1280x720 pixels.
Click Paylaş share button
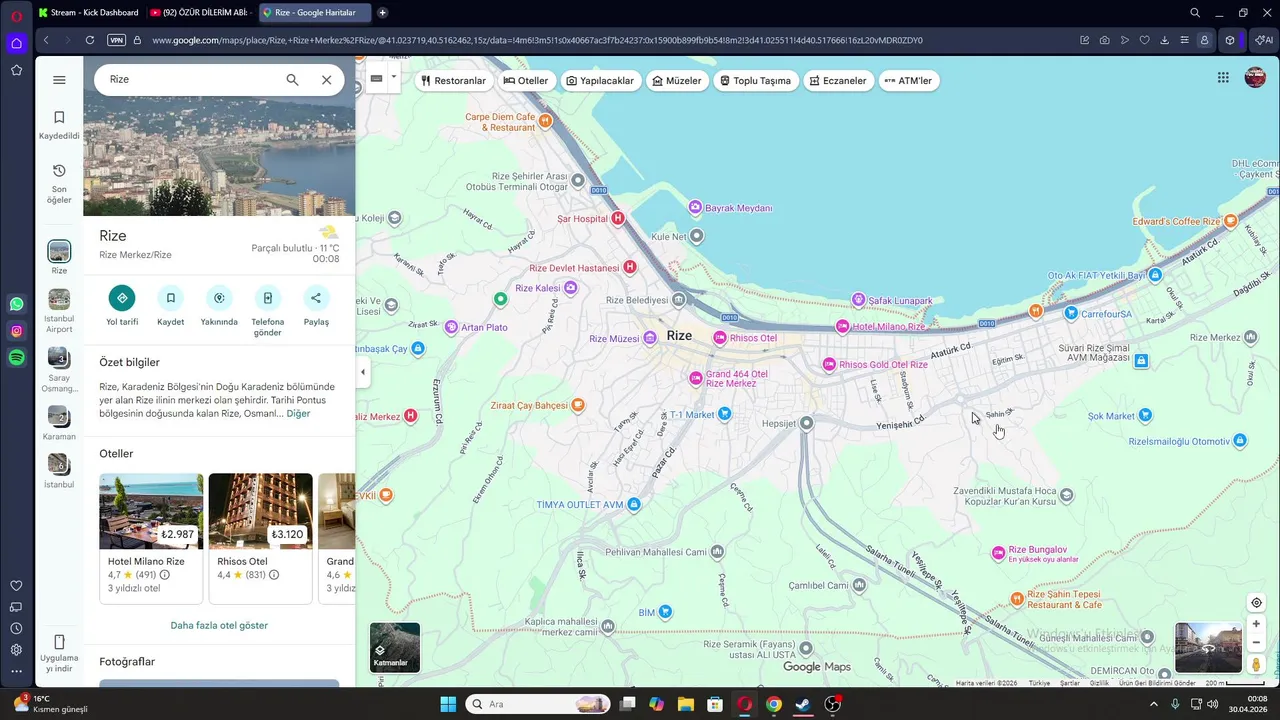coord(316,298)
